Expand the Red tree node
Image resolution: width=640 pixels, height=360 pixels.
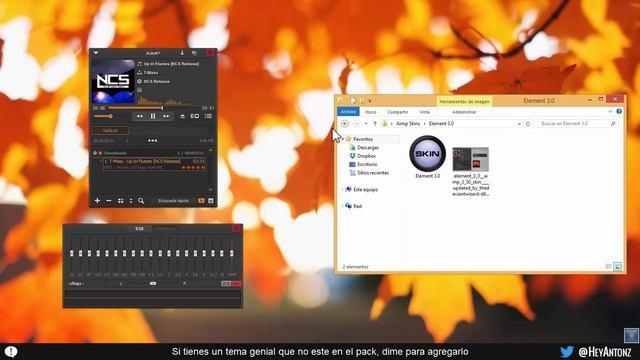click(342, 207)
